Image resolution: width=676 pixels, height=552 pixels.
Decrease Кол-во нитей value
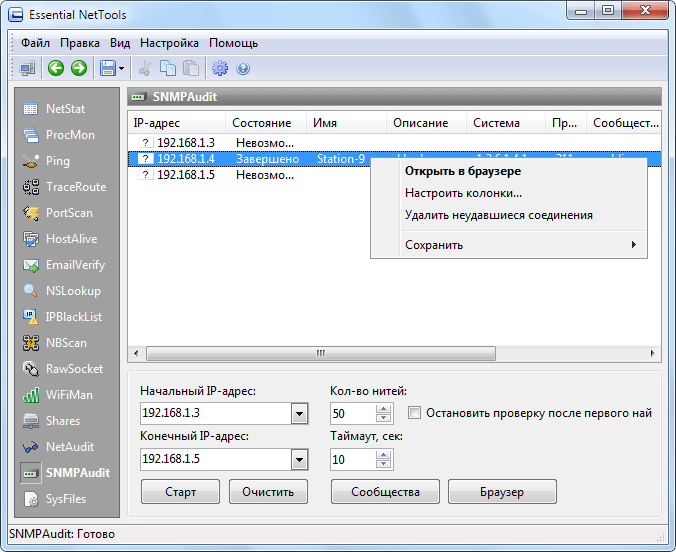point(383,418)
